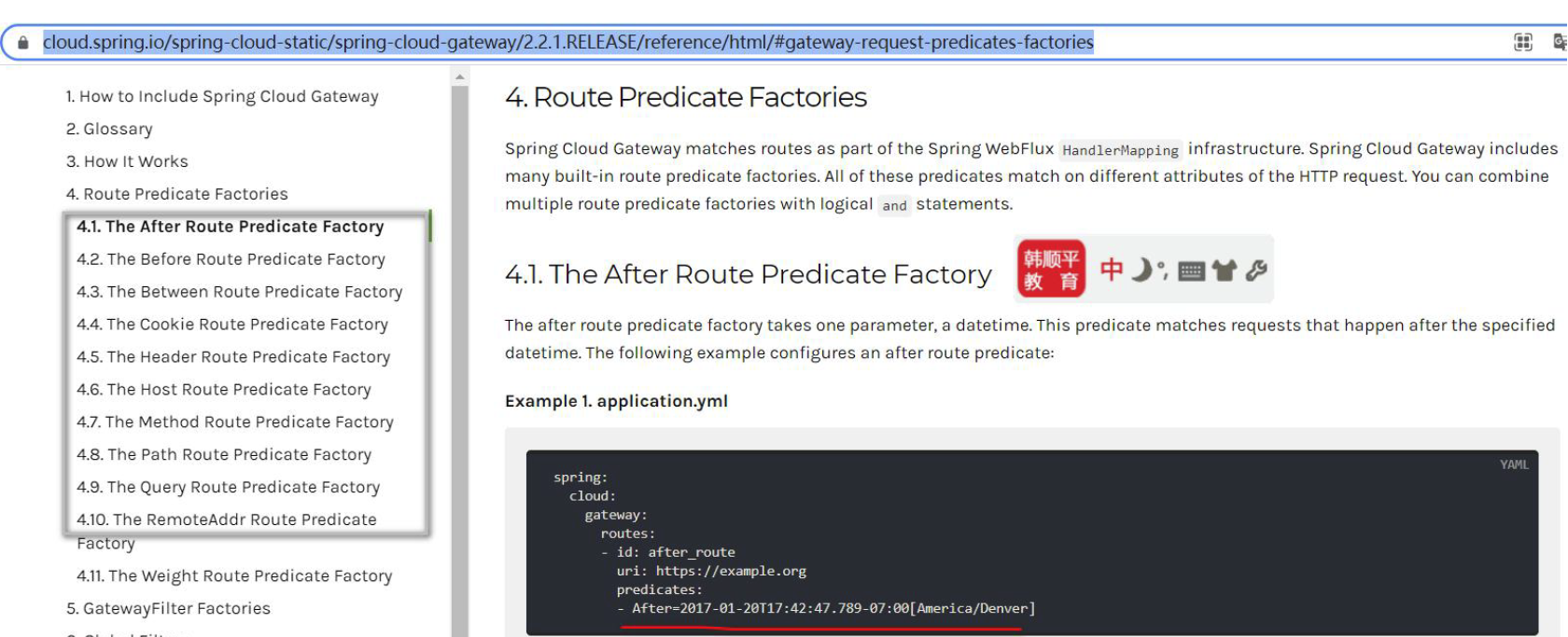Click the padlock site info icon
The width and height of the screenshot is (1568, 637).
23,43
